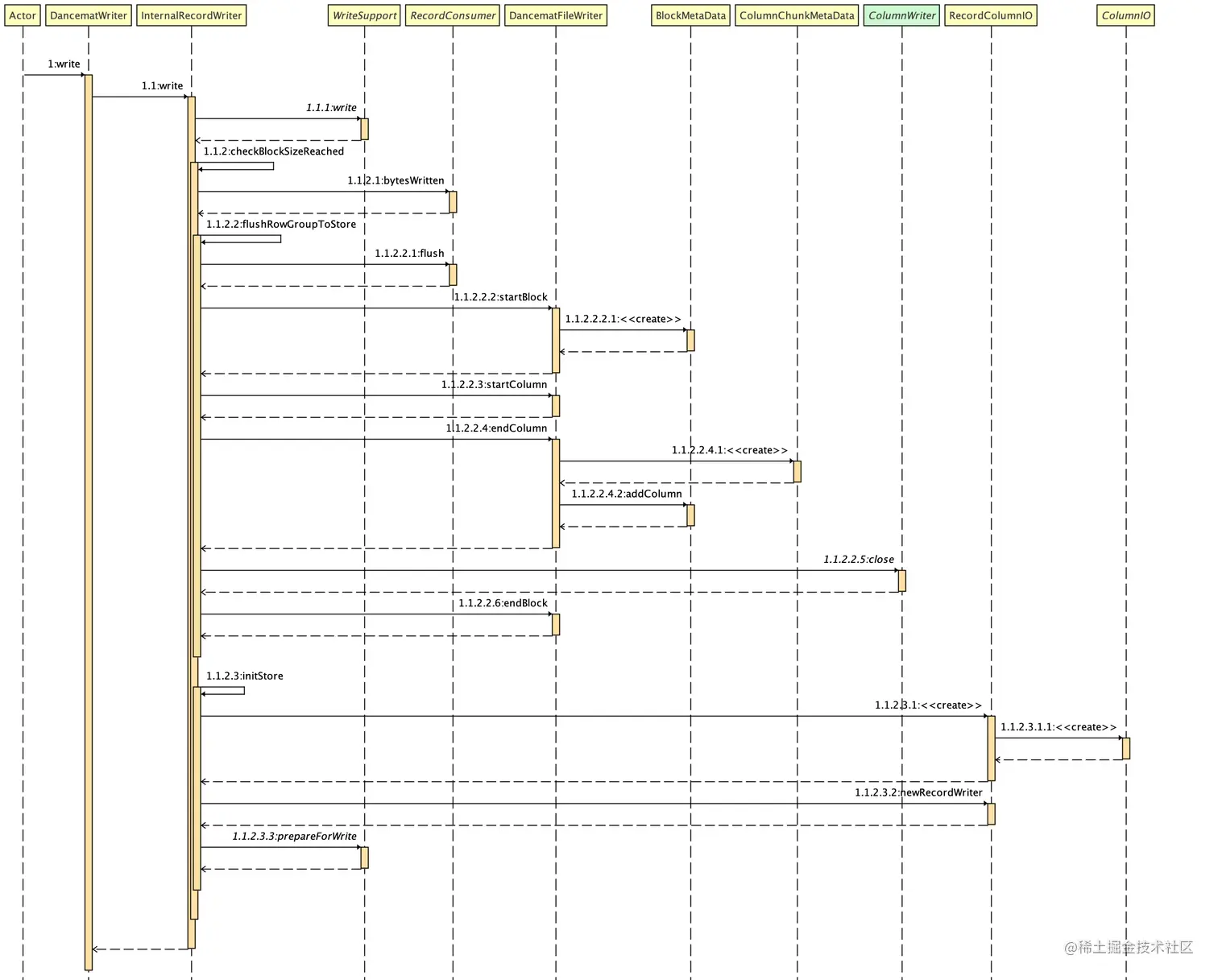The image size is (1218, 980).
Task: Click ColumnChunkMetaData activation box for create
Action: 797,472
